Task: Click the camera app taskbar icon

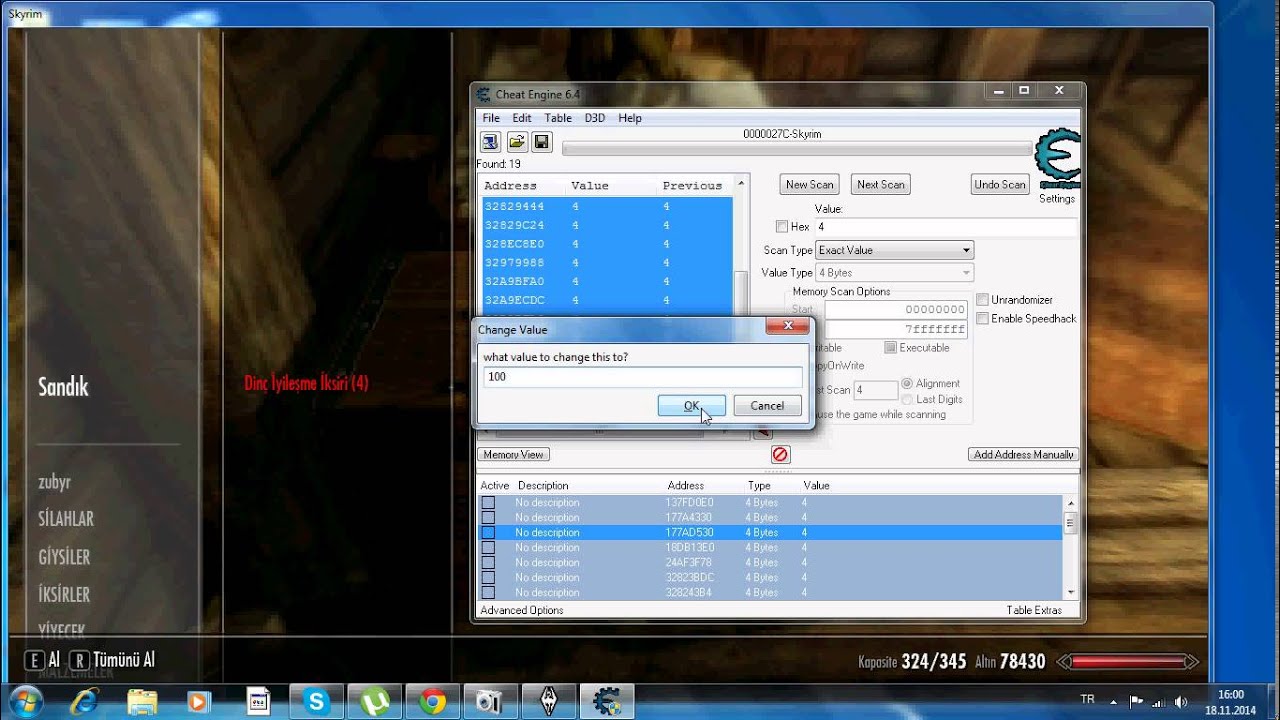Action: pos(490,702)
